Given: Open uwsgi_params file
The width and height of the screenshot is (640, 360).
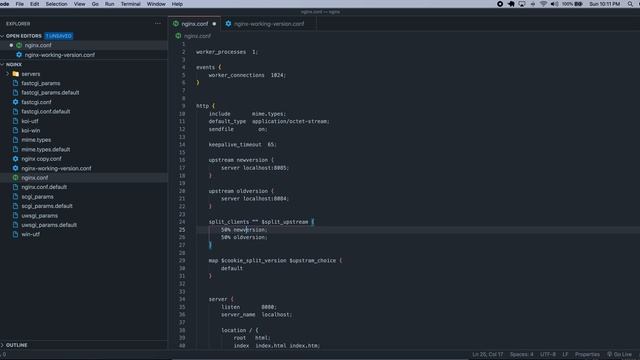Looking at the screenshot, I should click(40, 216).
